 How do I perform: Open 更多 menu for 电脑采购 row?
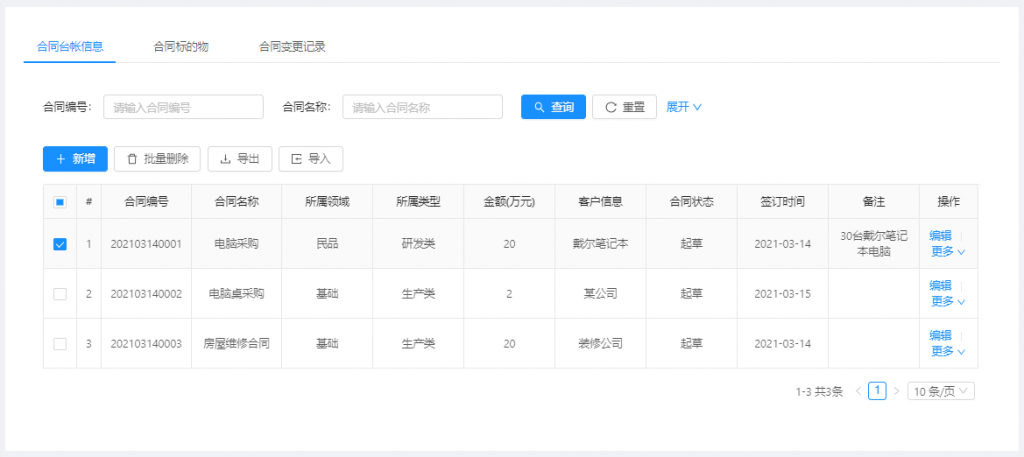(x=947, y=252)
